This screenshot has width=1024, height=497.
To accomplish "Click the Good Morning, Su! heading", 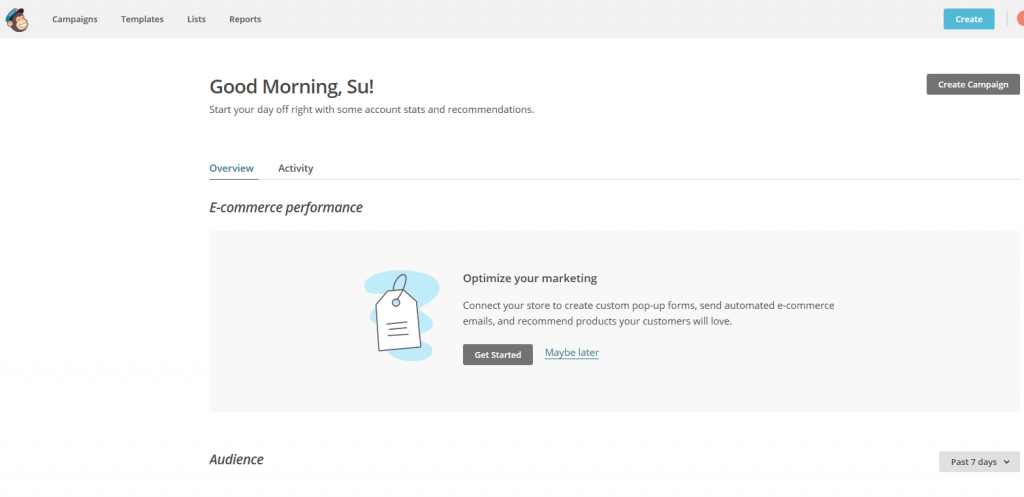I will (297, 86).
